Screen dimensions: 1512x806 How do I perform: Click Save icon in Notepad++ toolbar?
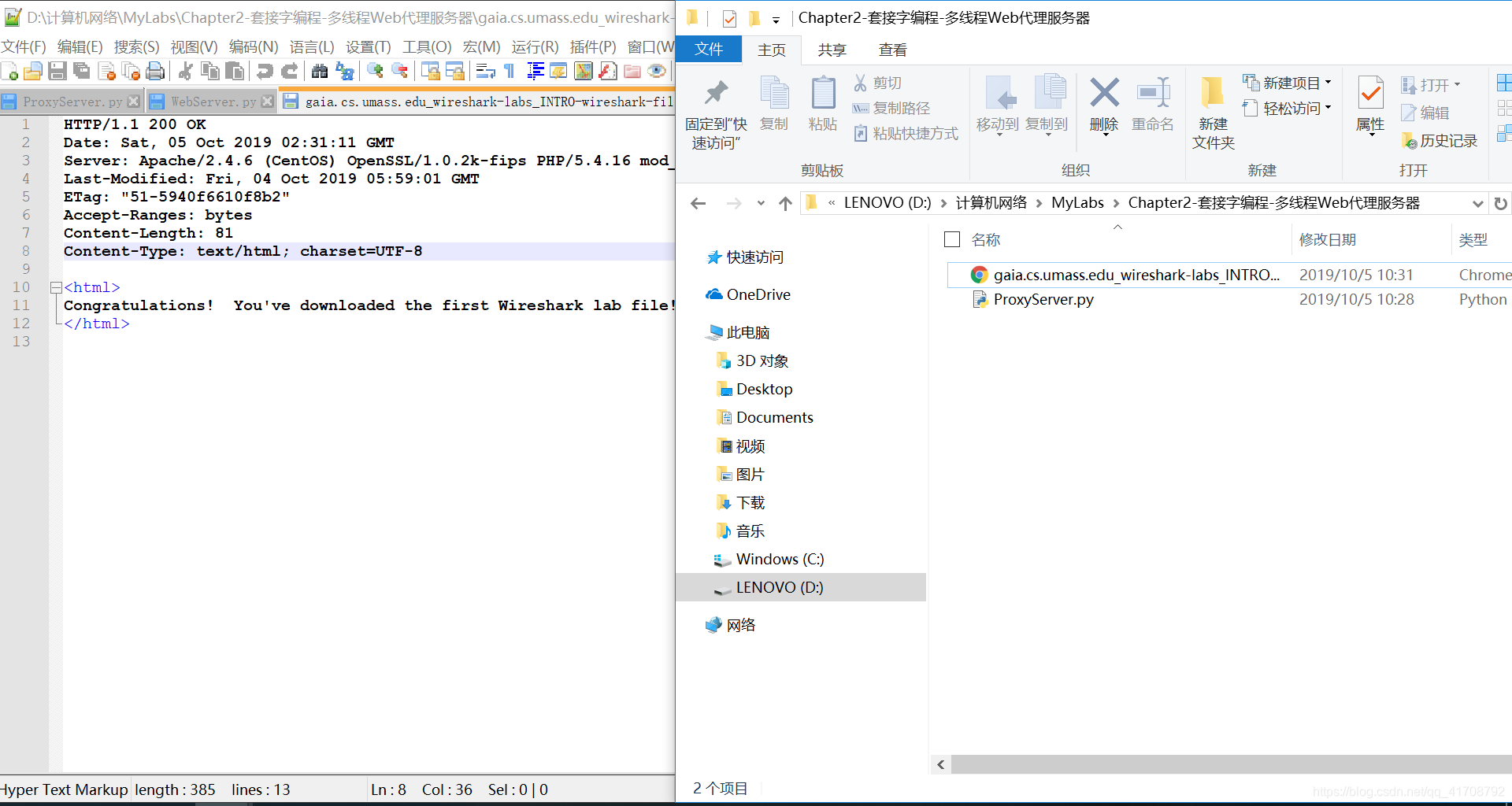pyautogui.click(x=57, y=72)
